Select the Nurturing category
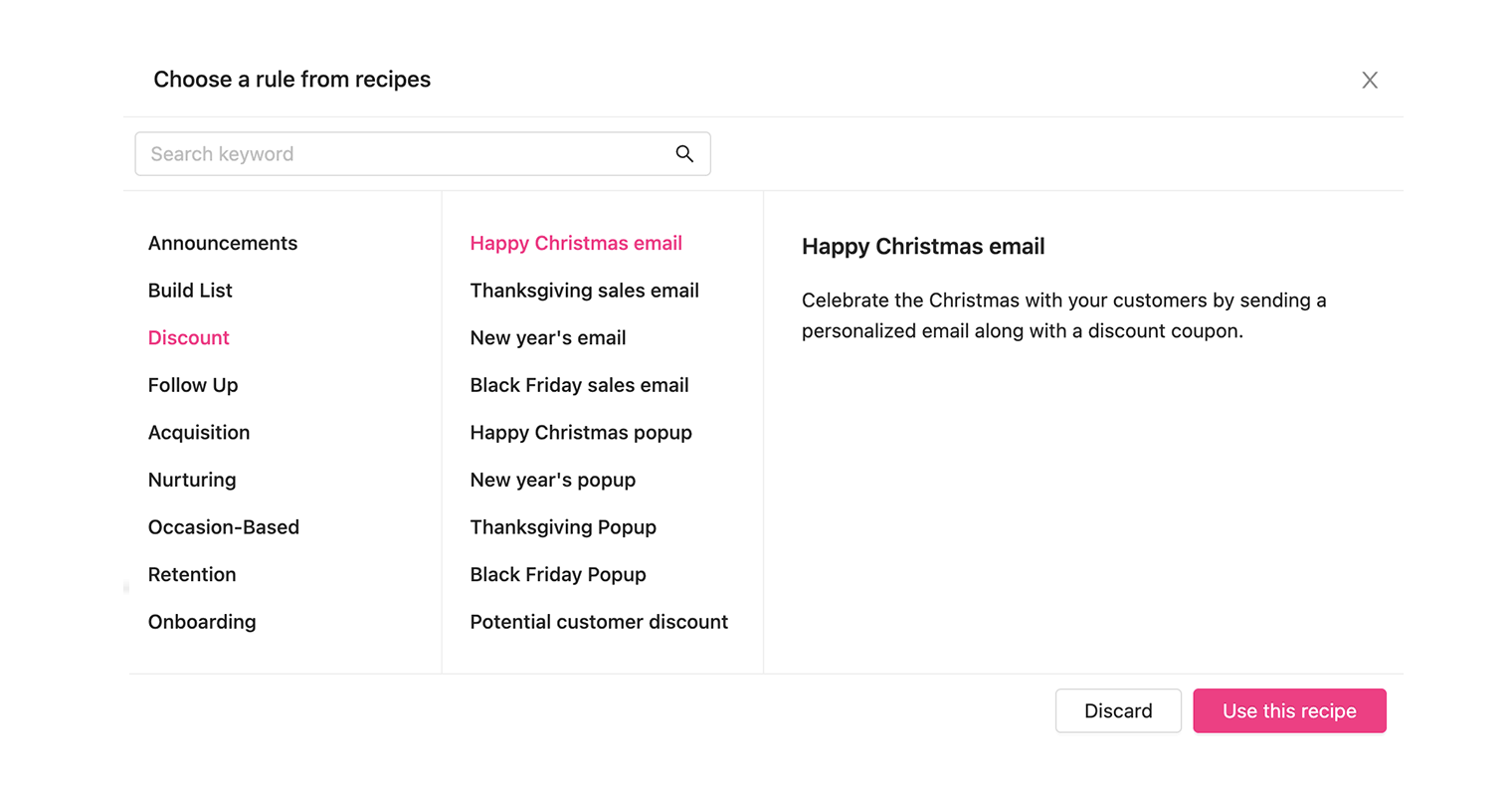 tap(192, 480)
